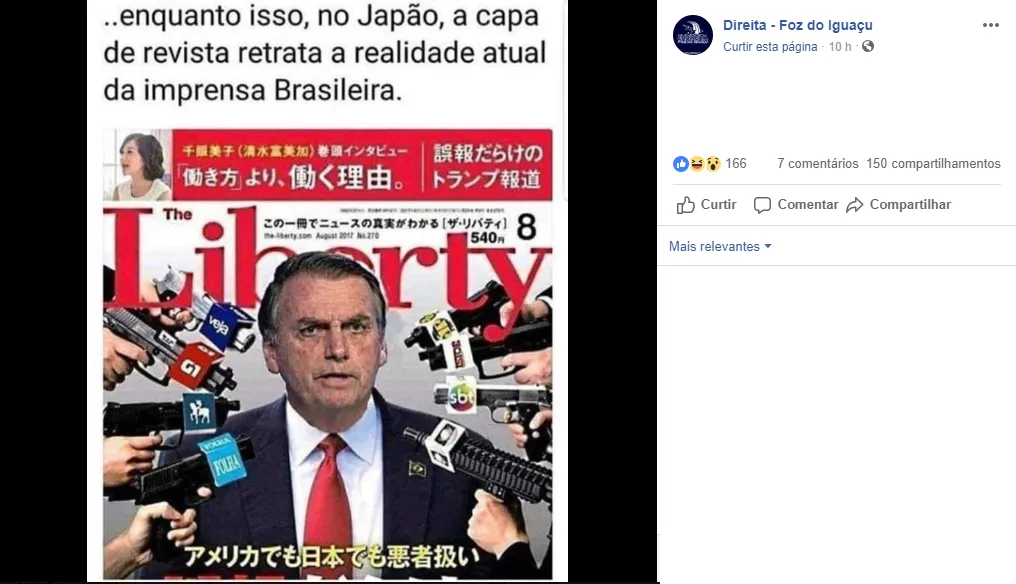This screenshot has width=1016, height=584.
Task: Click the public globe privacy icon
Action: pyautogui.click(x=868, y=46)
